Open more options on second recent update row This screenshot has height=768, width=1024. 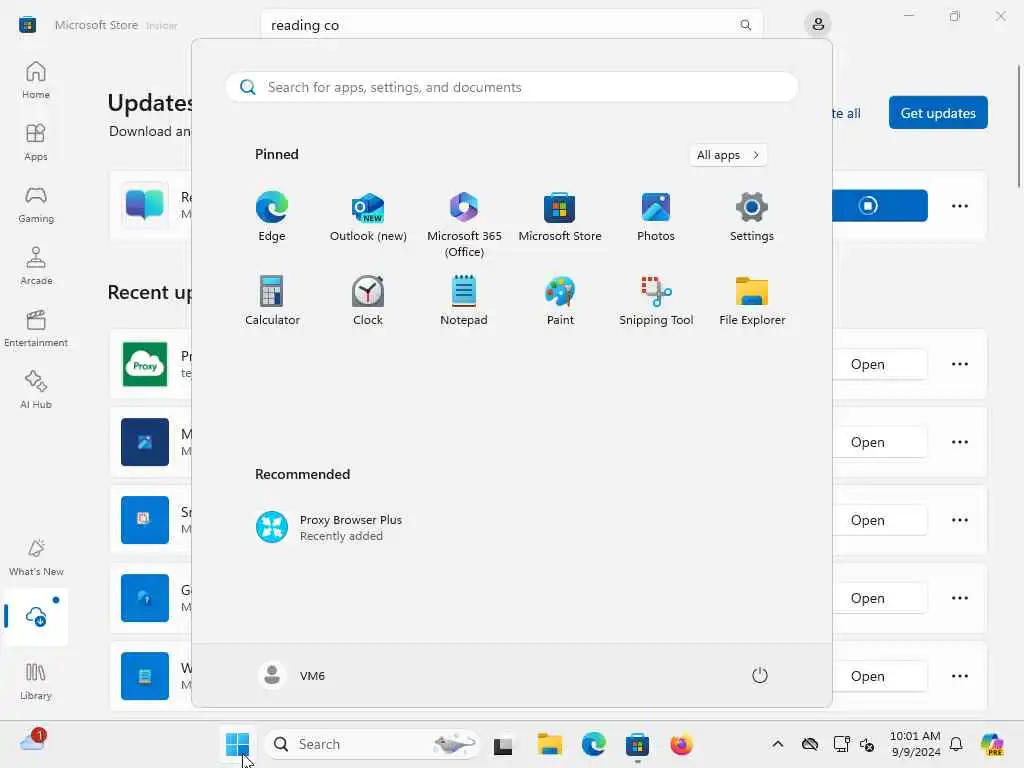[959, 442]
